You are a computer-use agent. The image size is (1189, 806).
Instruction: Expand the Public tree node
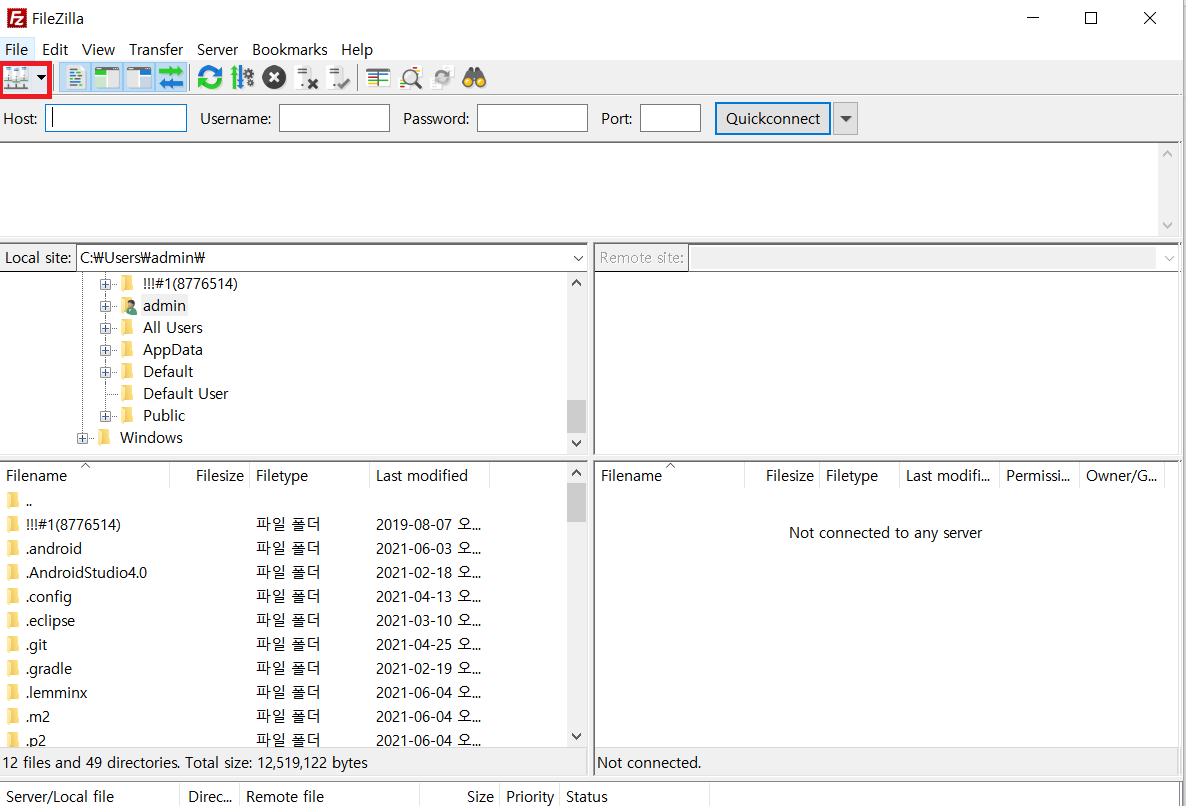point(105,416)
